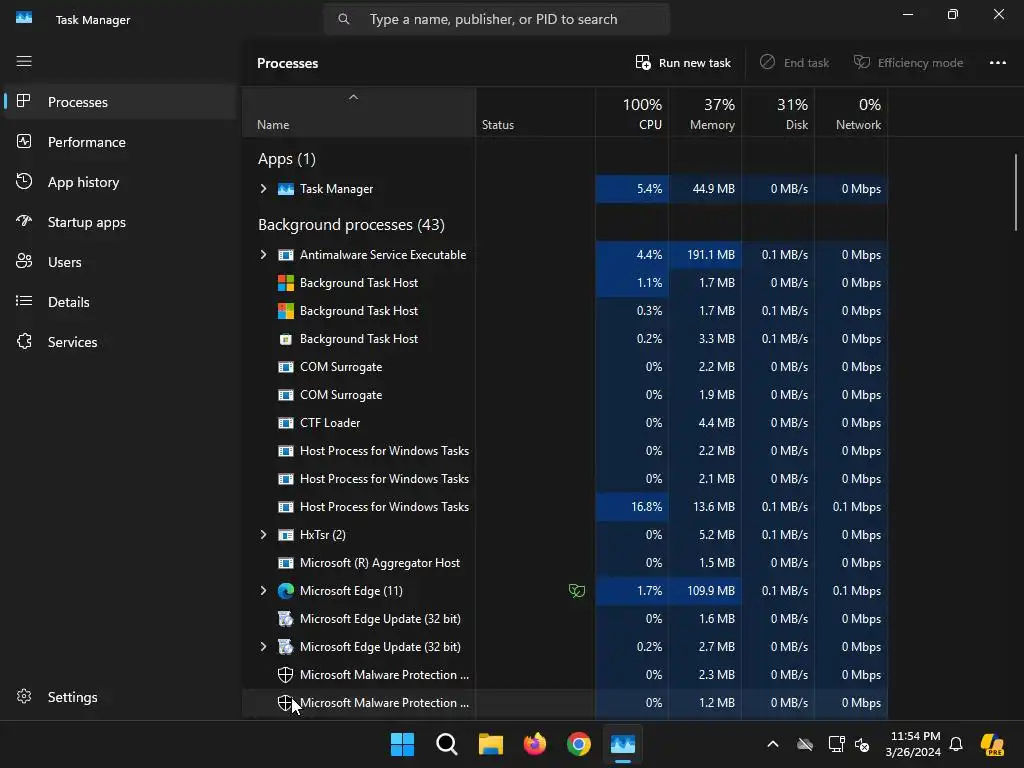Click the Processes sidebar icon
This screenshot has width=1024, height=768.
(x=24, y=101)
